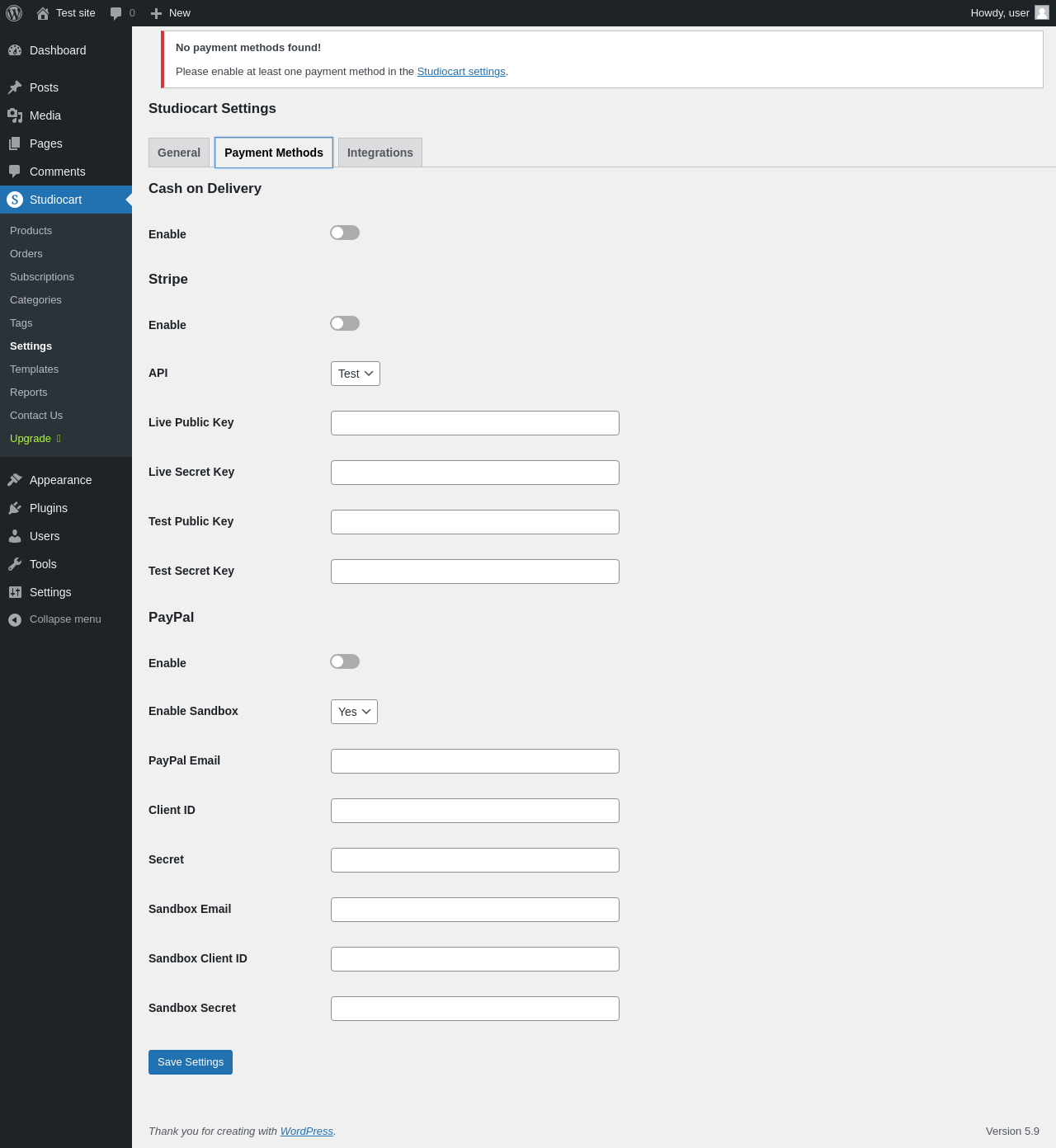Enable the Stripe toggle
The width and height of the screenshot is (1056, 1148).
[x=345, y=323]
